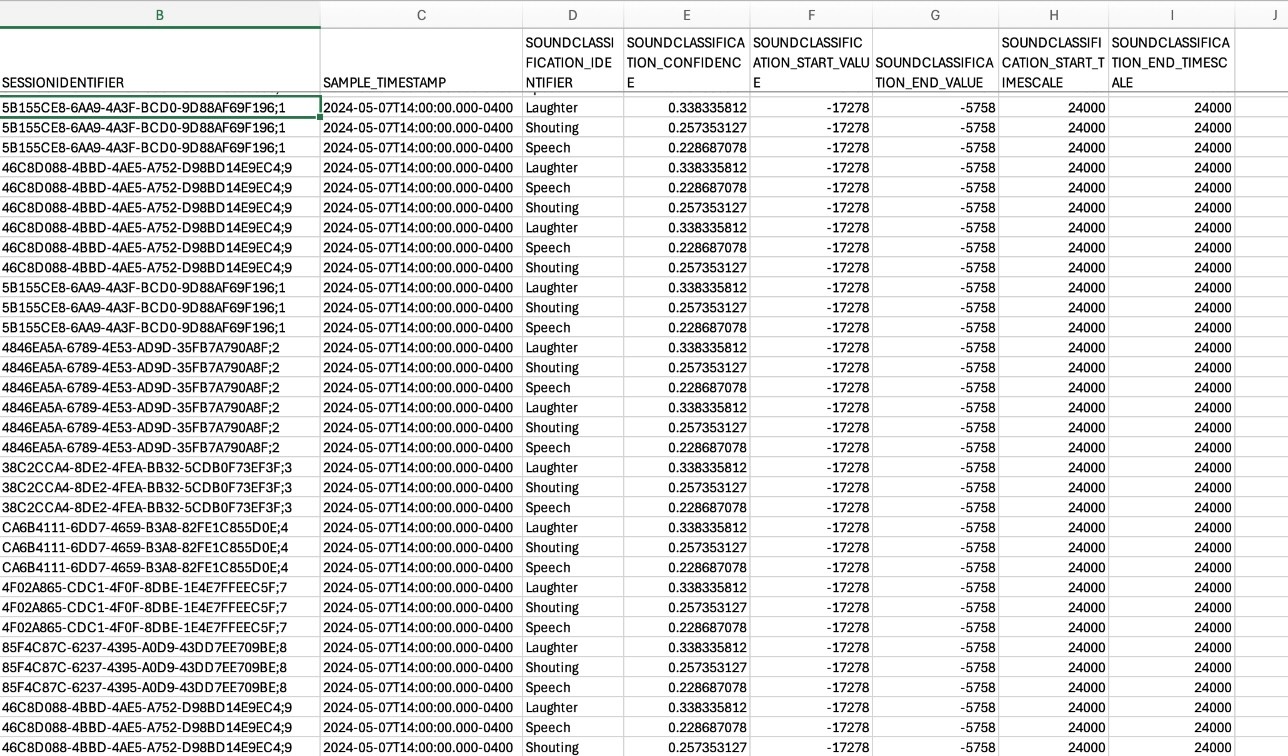
Task: Select Speech cell in the 4F02A865 session row
Action: (x=573, y=627)
